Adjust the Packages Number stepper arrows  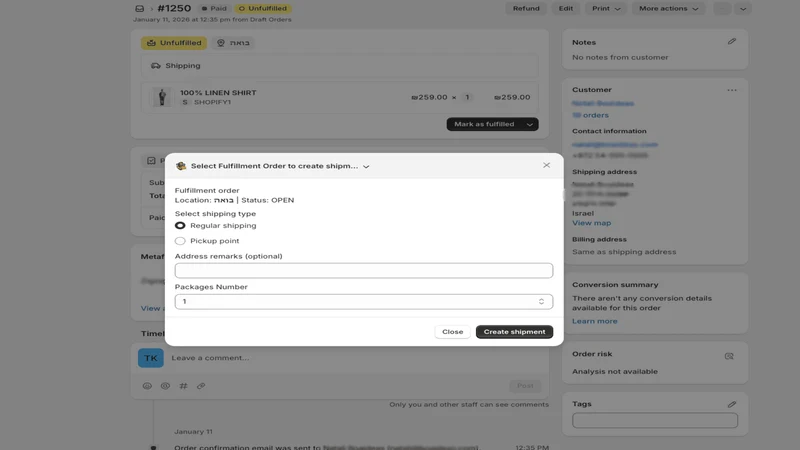point(541,302)
